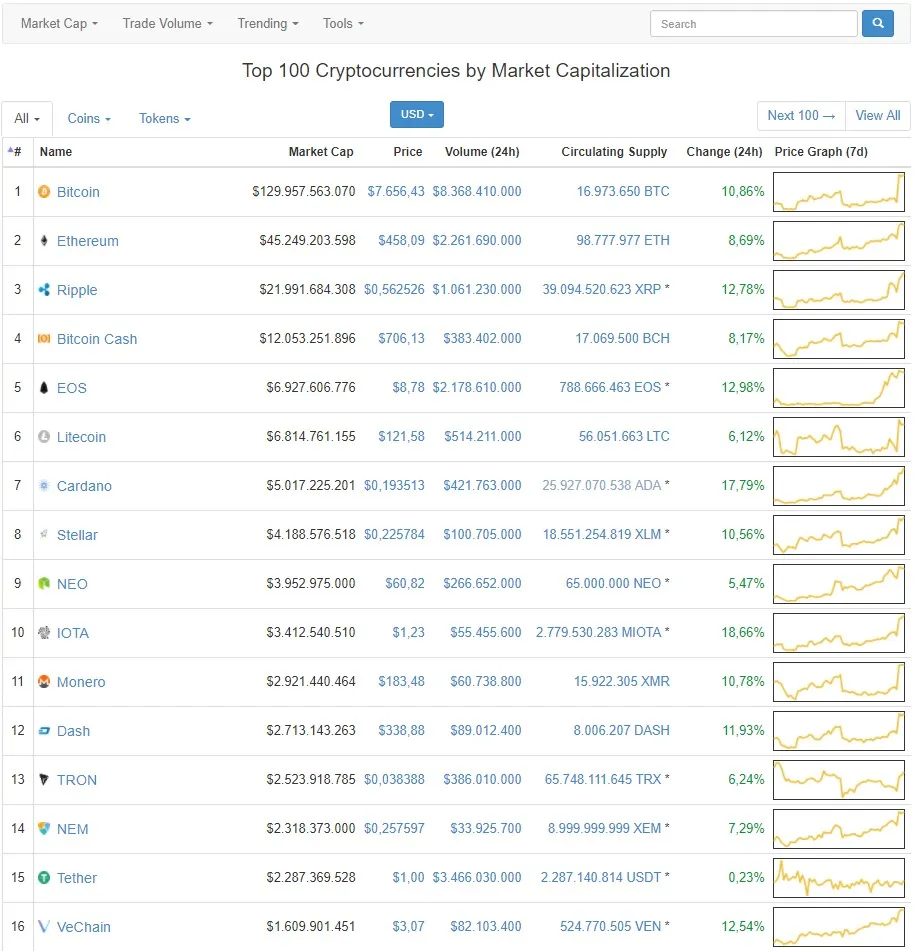Open Bitcoin 7-day price graph
Viewport: 916px width, 951px height.
tap(839, 192)
